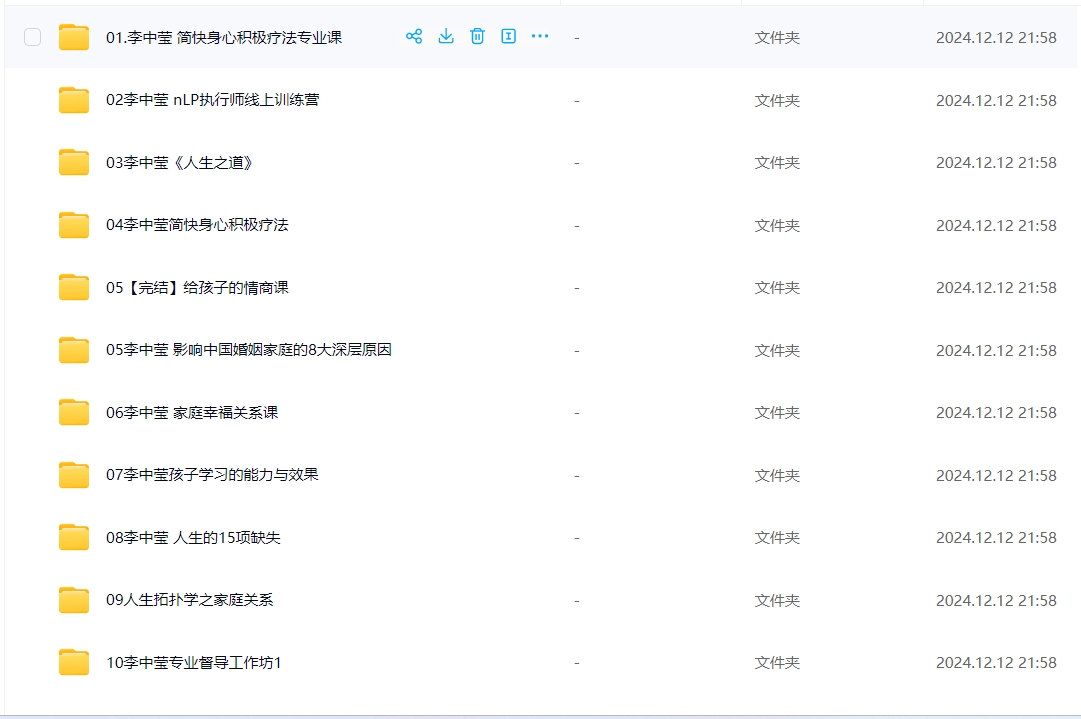This screenshot has width=1081, height=719.
Task: Click the folder icon for 01.李中莹 简快身心积极疗法专业课
Action: pos(74,37)
